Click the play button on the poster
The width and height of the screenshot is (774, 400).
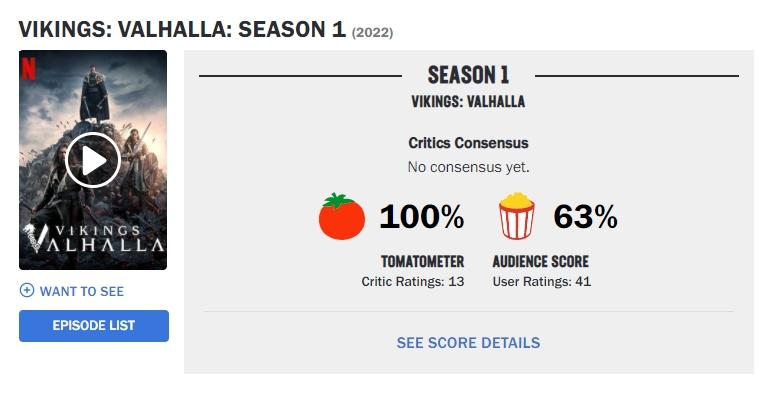click(x=93, y=160)
